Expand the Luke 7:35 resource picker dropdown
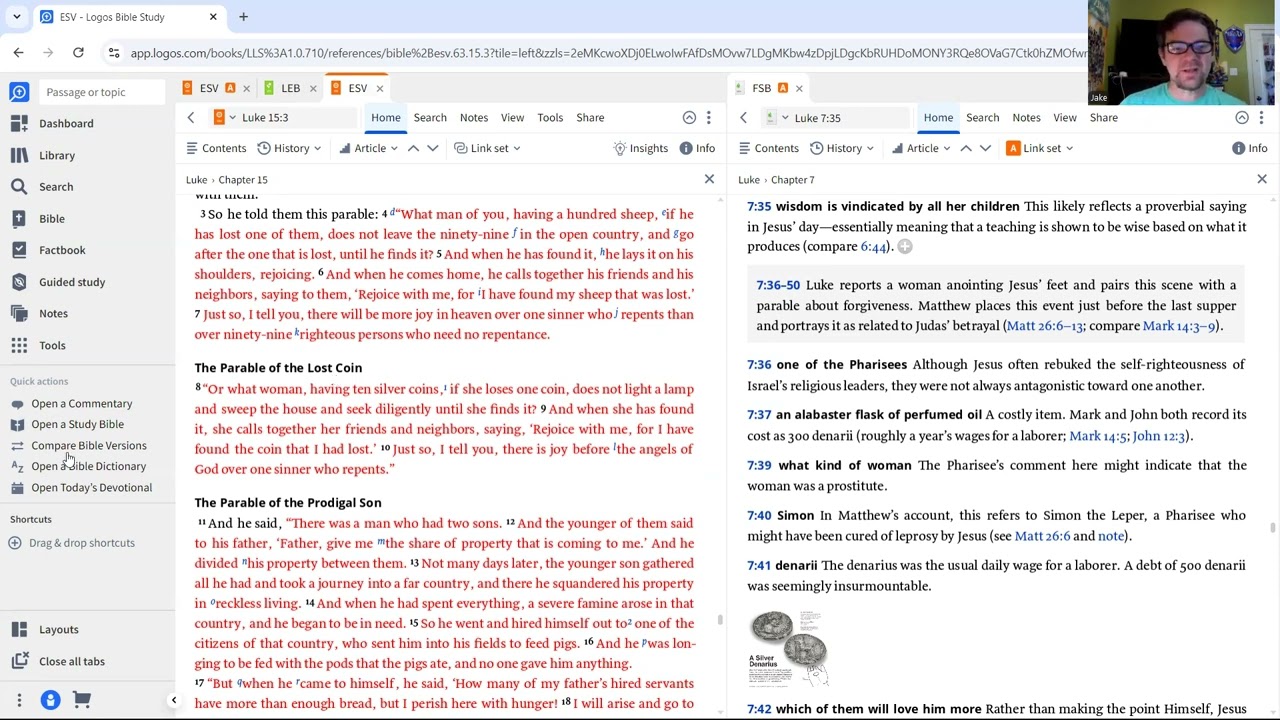Image resolution: width=1280 pixels, height=720 pixels. click(785, 118)
